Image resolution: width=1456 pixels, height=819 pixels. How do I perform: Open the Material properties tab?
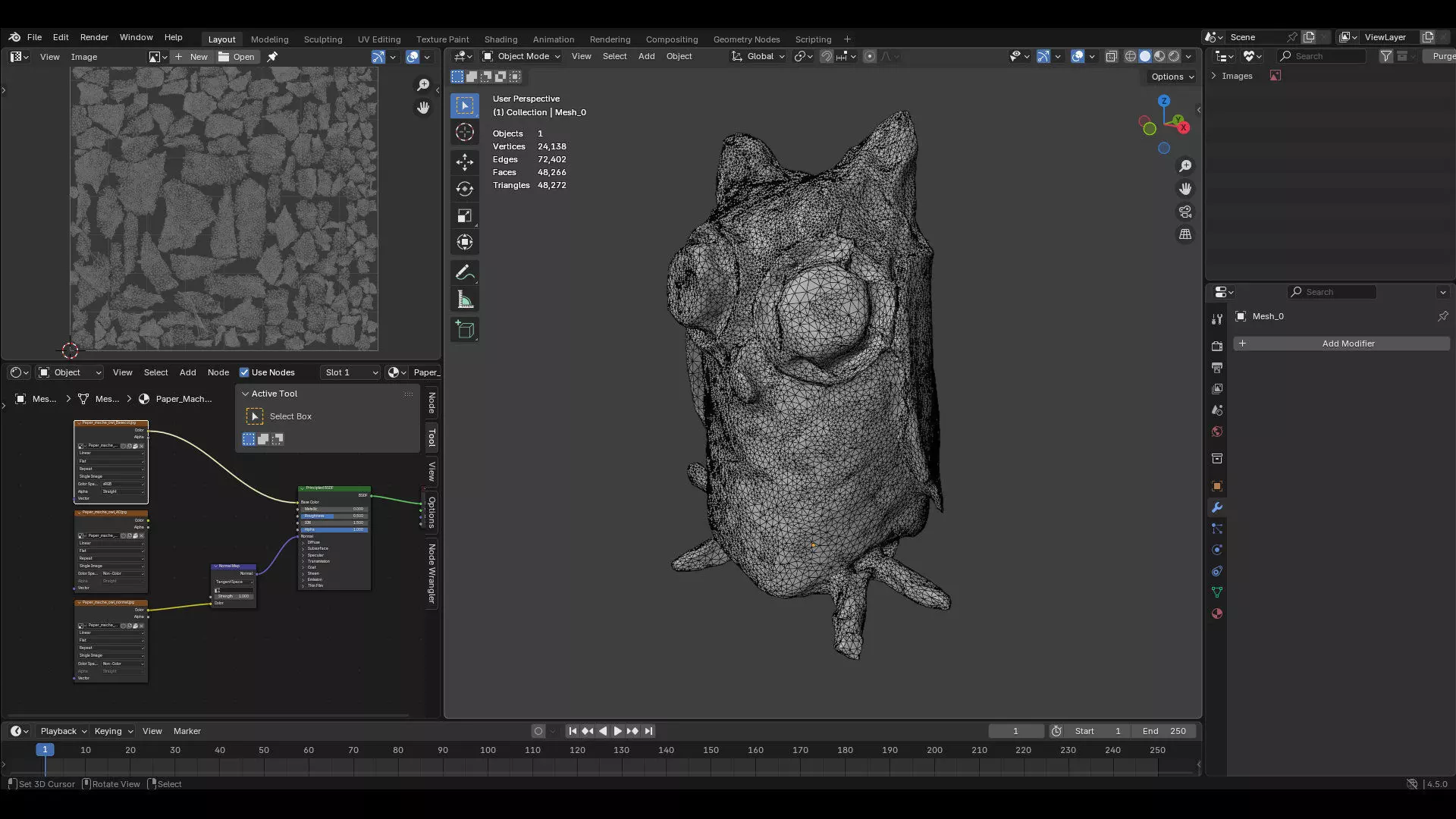click(x=1217, y=614)
